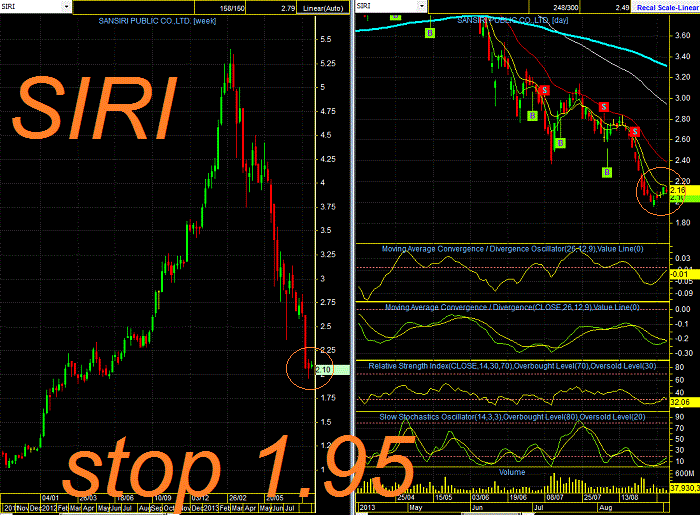Click the leftmost S sell marker

tap(544, 90)
